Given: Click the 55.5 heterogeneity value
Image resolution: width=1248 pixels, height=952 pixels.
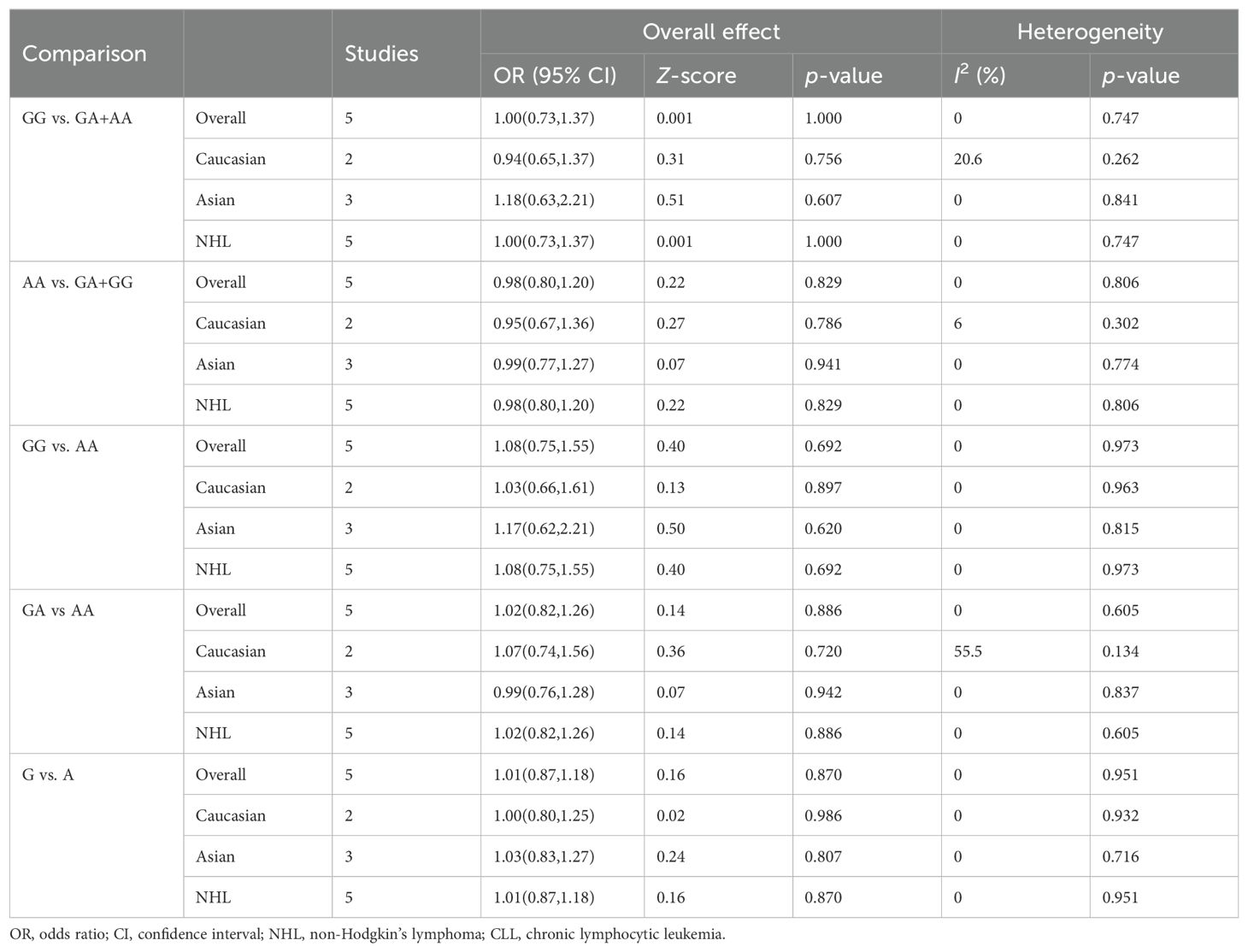Looking at the screenshot, I should 968,651.
